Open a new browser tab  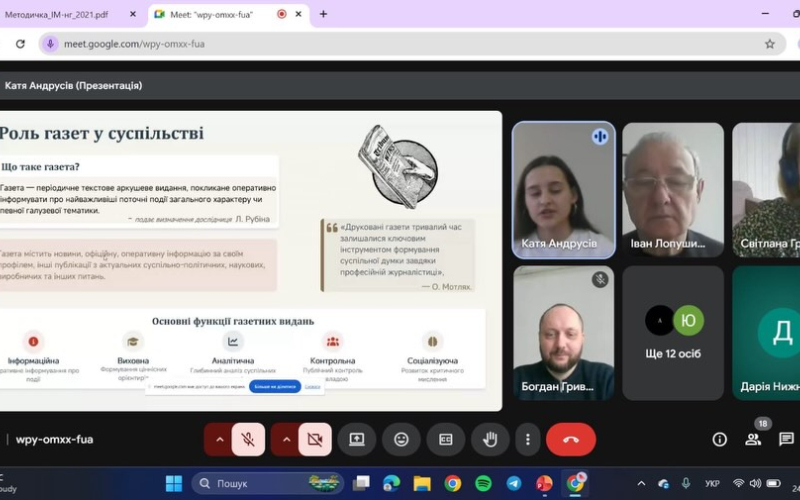click(323, 14)
